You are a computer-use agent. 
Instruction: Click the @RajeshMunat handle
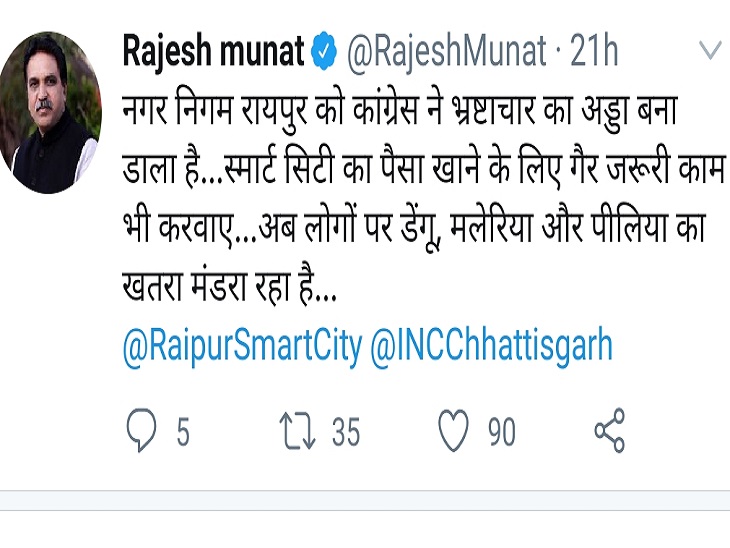[446, 52]
